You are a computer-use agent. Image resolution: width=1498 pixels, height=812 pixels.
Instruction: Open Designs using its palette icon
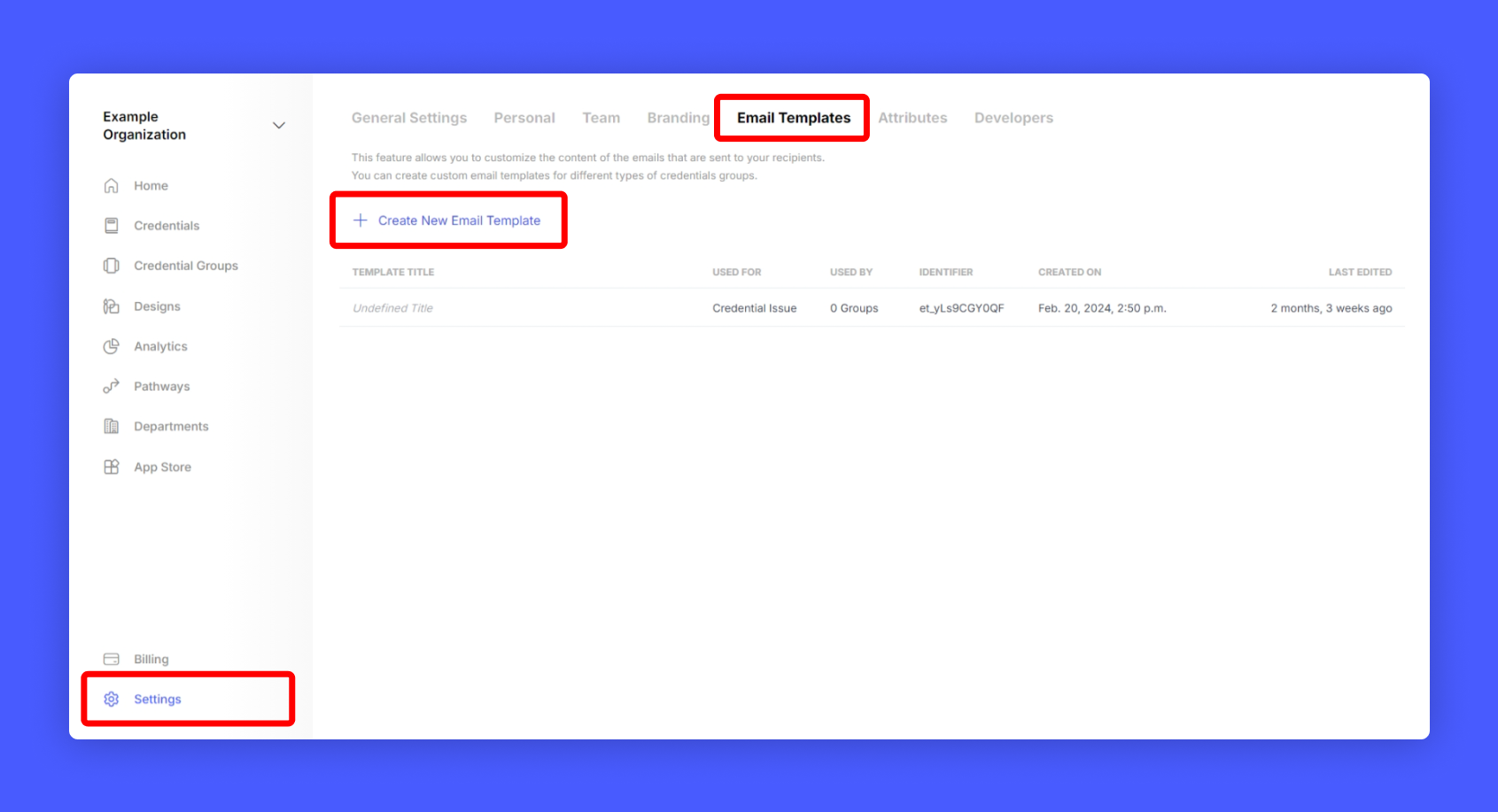pyautogui.click(x=112, y=306)
